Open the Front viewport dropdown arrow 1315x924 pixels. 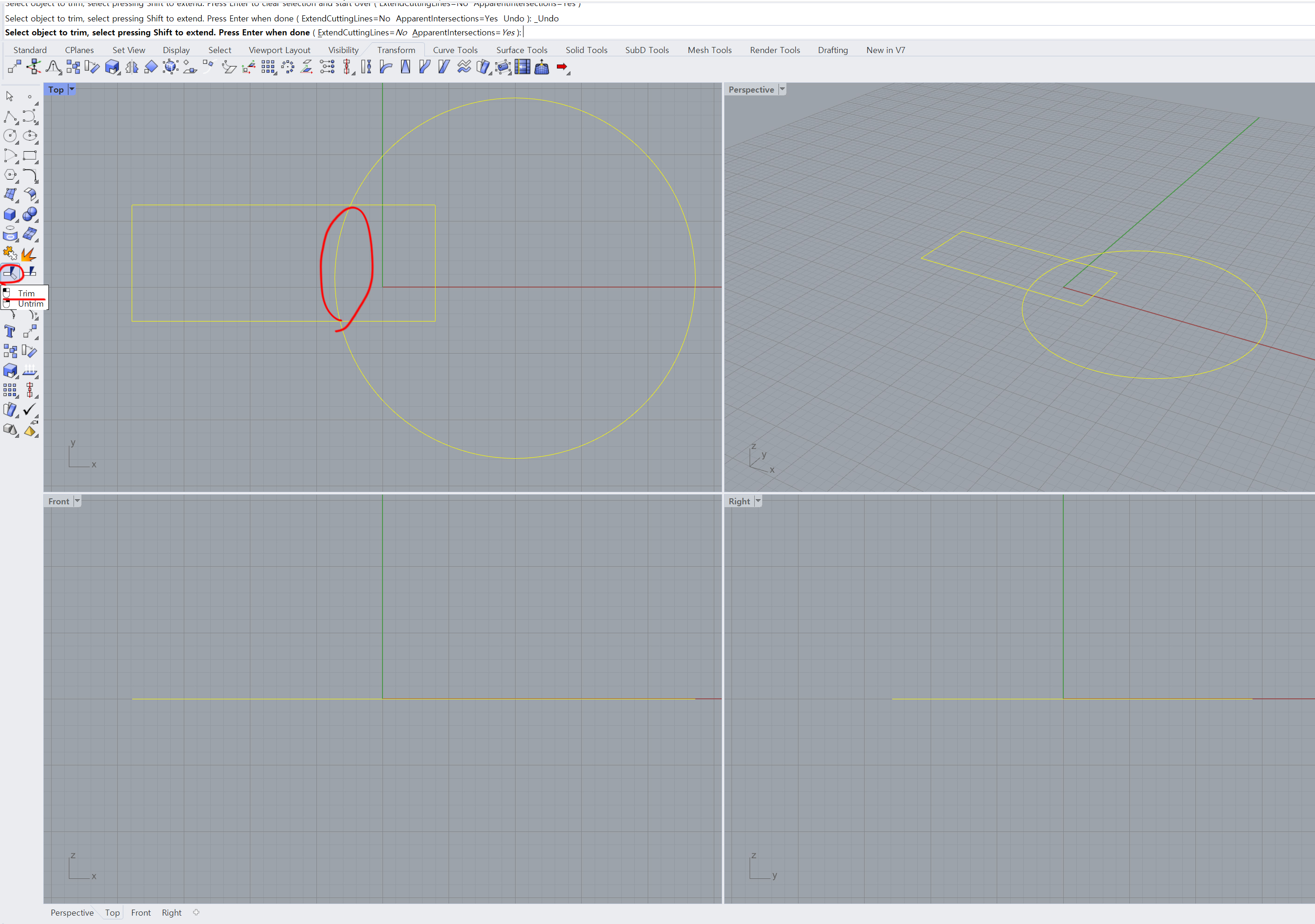point(77,501)
